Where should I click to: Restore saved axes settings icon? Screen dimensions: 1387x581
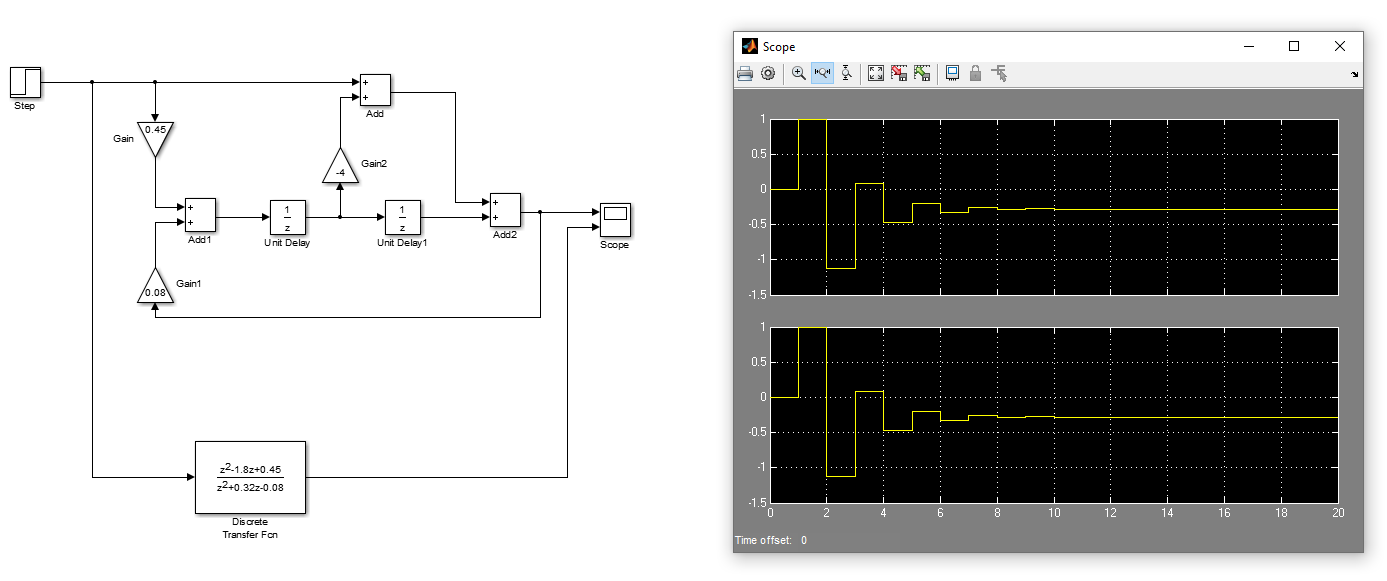pyautogui.click(x=922, y=73)
